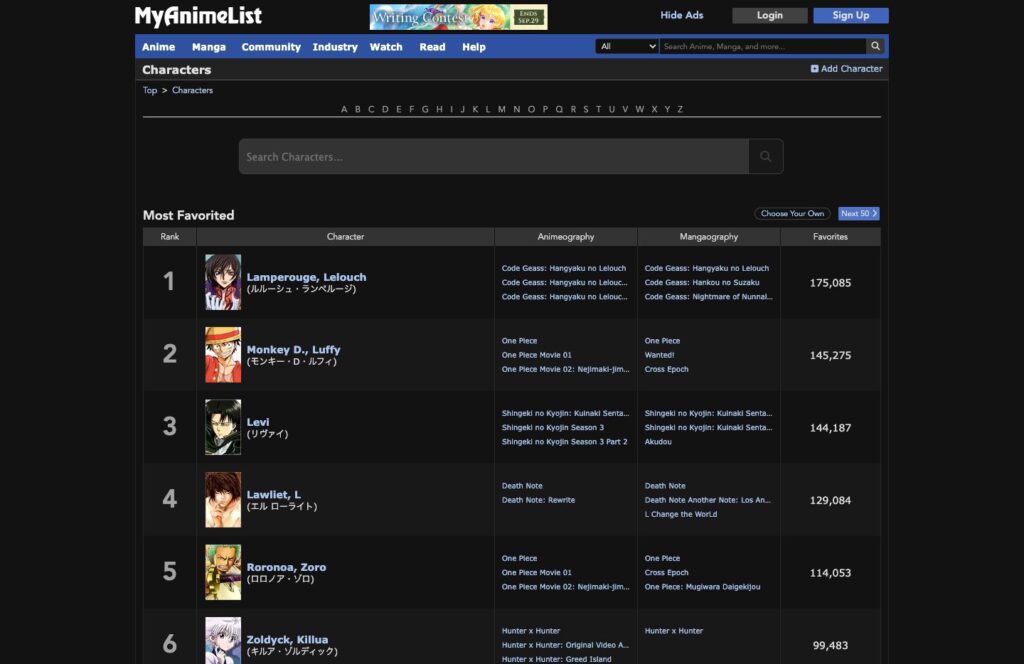Viewport: 1024px width, 664px height.
Task: Open Monkey D., Luffy character link
Action: click(x=293, y=349)
